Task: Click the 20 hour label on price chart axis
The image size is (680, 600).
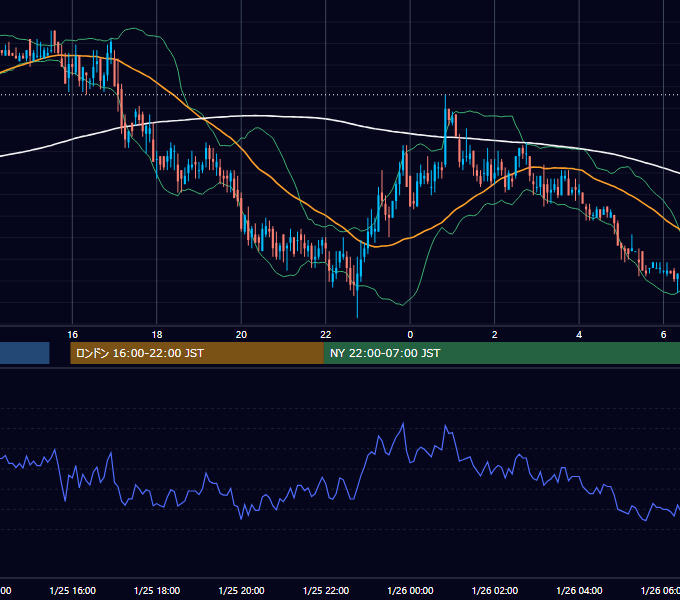Action: [x=241, y=335]
